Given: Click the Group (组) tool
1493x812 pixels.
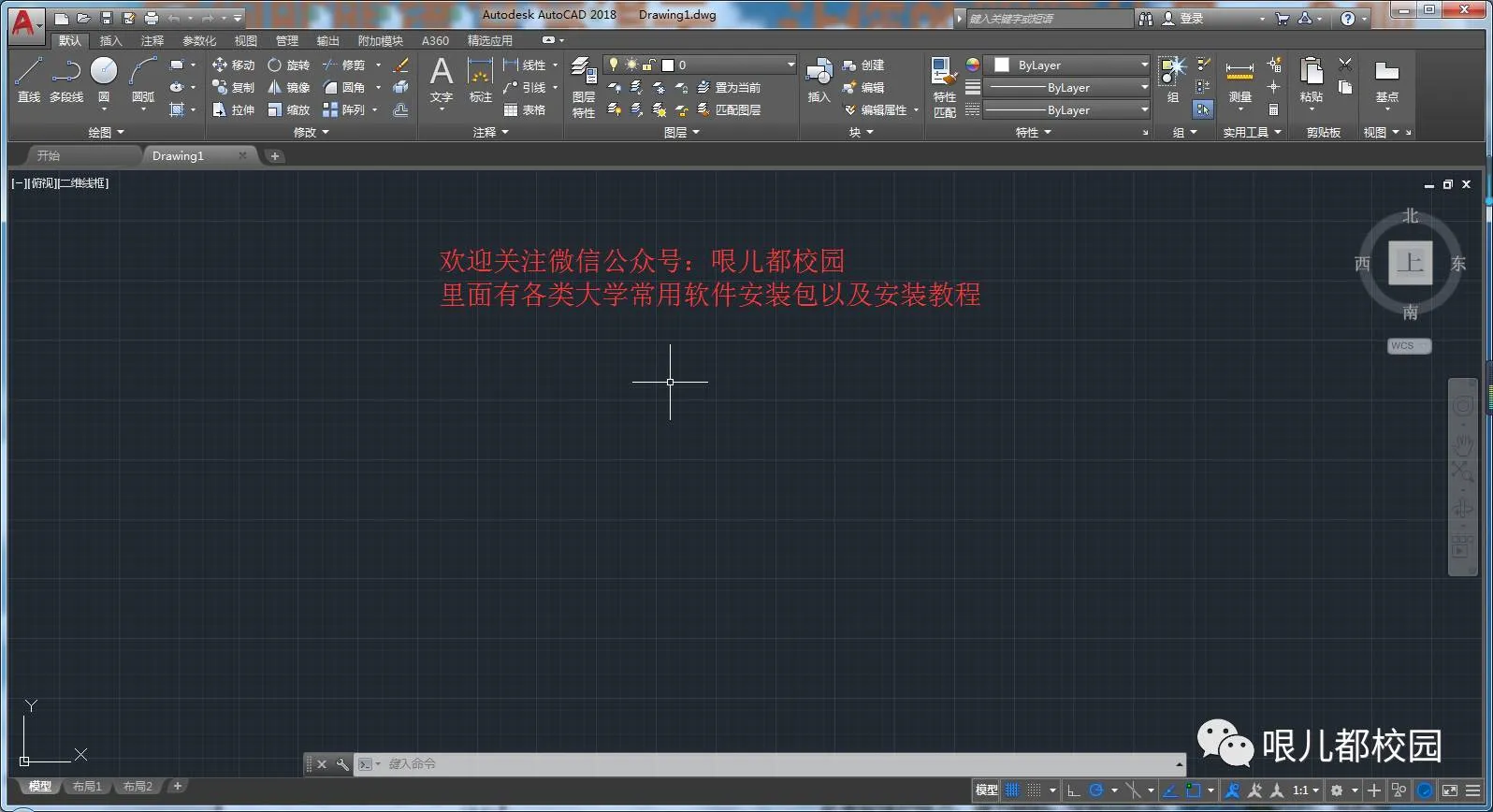Looking at the screenshot, I should (1172, 79).
